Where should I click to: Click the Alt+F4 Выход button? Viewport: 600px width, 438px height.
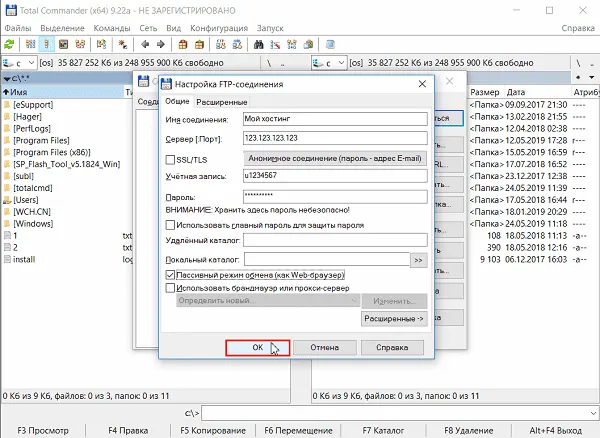(555, 431)
